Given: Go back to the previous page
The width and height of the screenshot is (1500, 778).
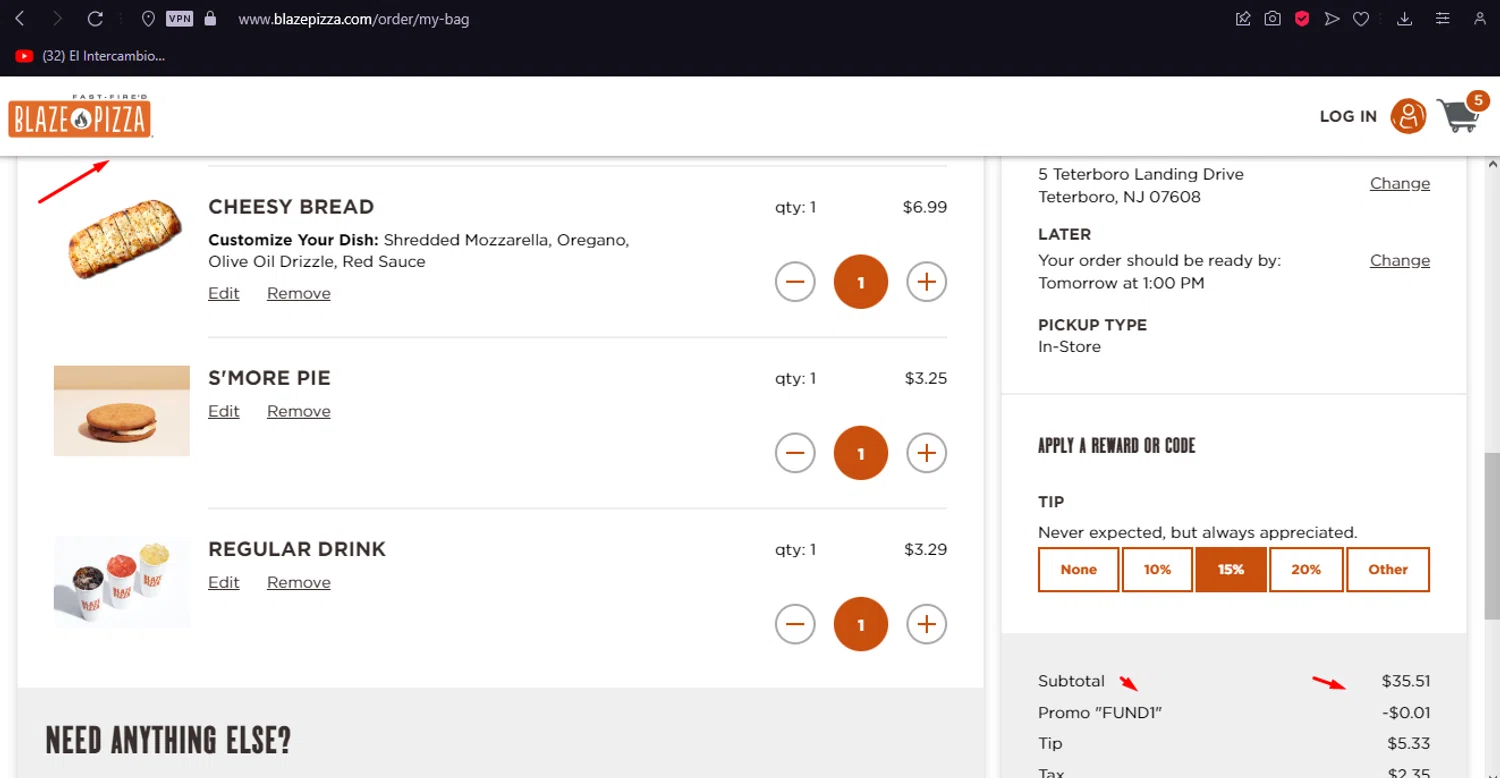Looking at the screenshot, I should click(20, 18).
